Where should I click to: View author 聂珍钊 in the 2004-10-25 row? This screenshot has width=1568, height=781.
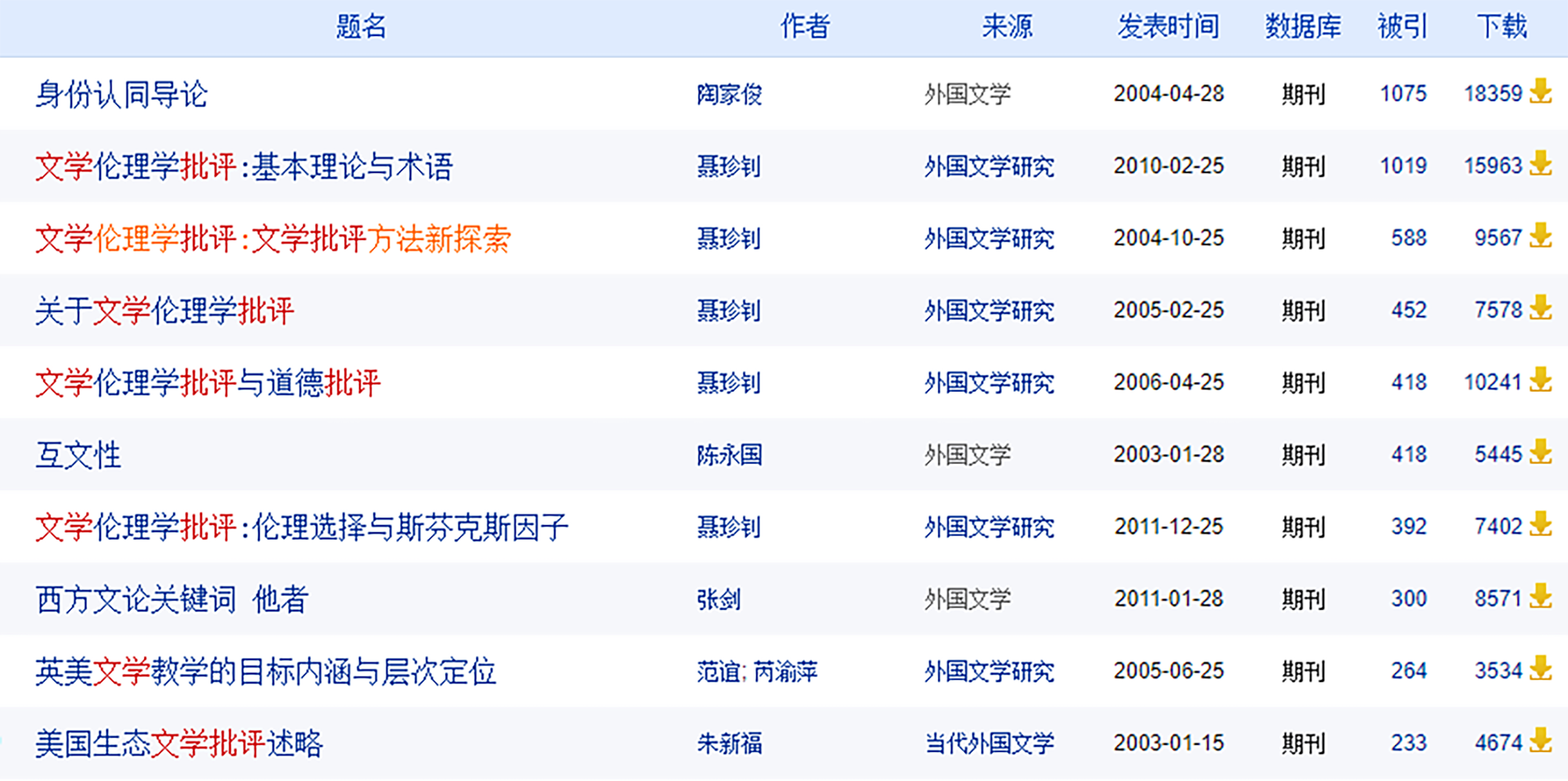[729, 238]
